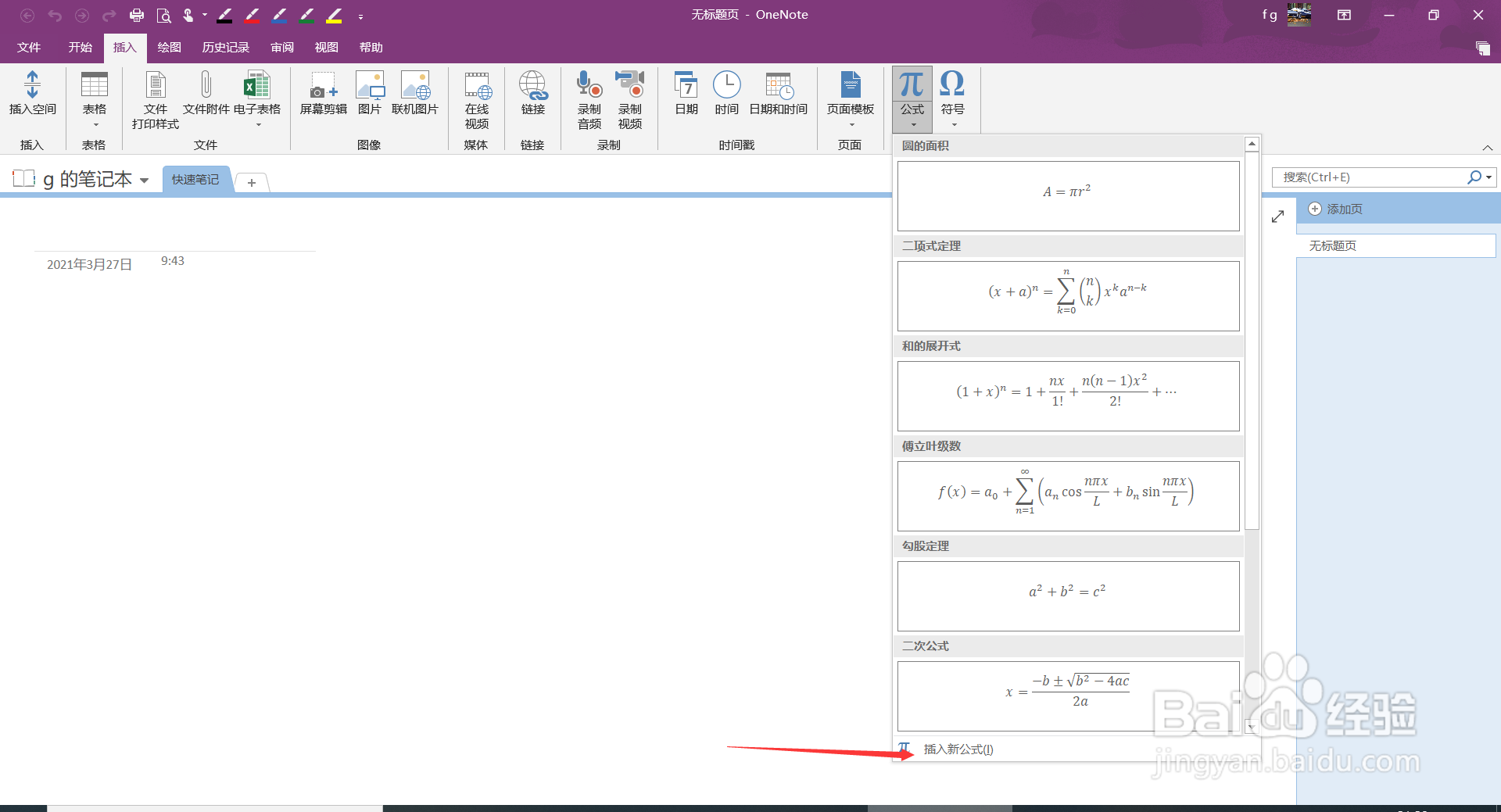
Task: Click the search box
Action: coord(1370,177)
